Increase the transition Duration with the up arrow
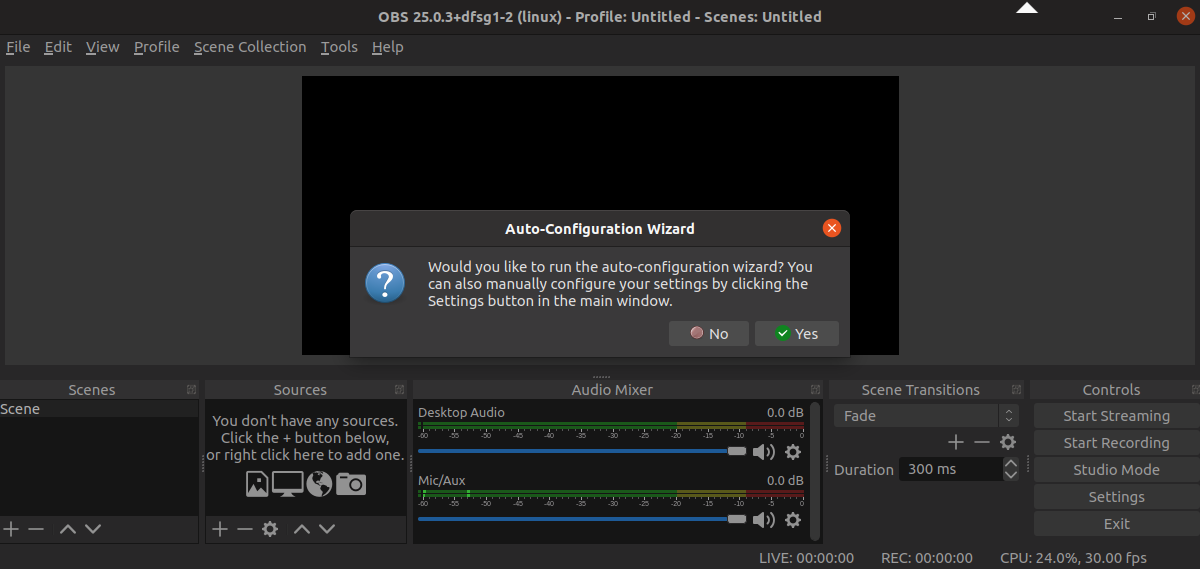Image resolution: width=1200 pixels, height=569 pixels. point(1011,464)
